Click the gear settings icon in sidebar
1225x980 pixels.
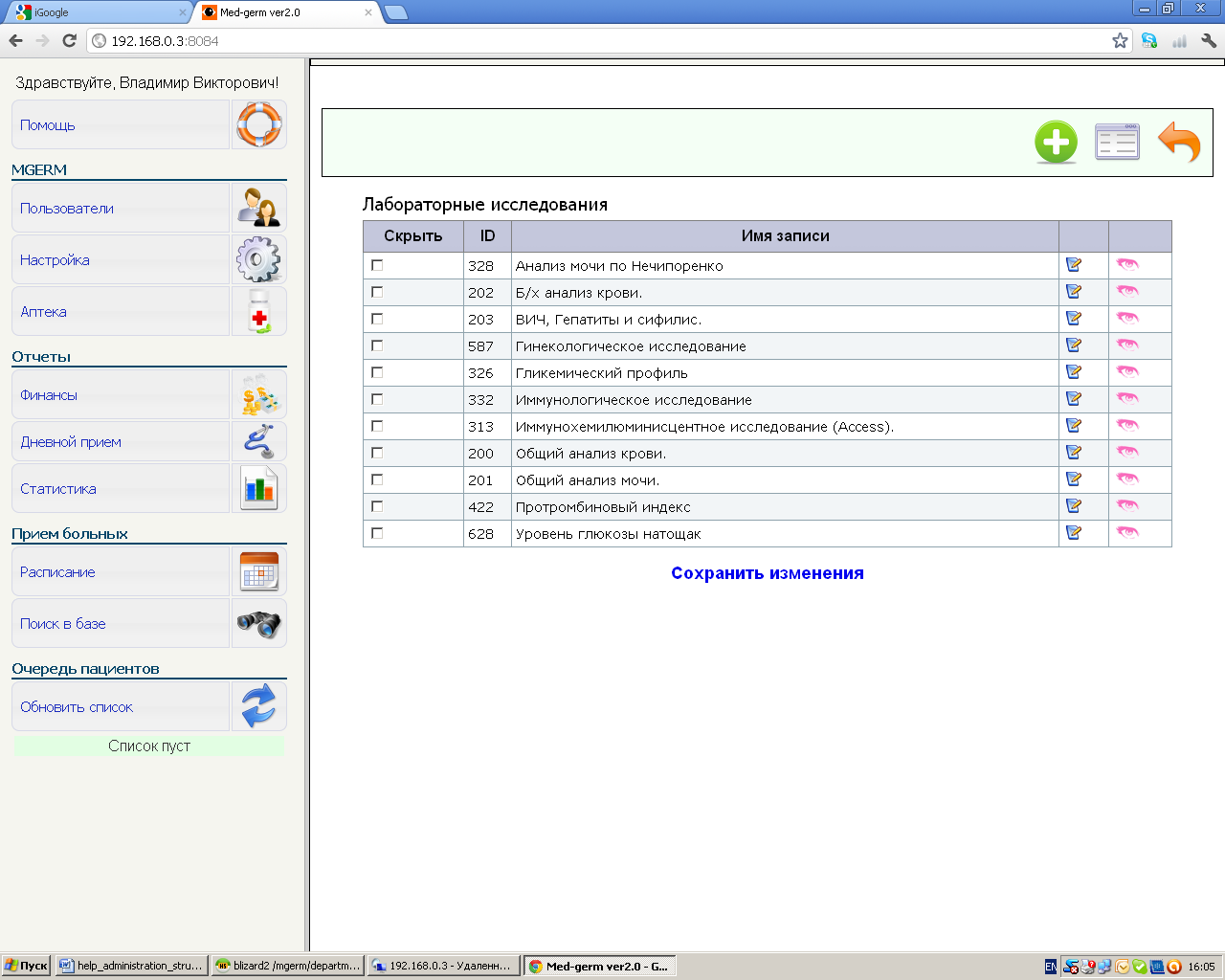(x=258, y=259)
